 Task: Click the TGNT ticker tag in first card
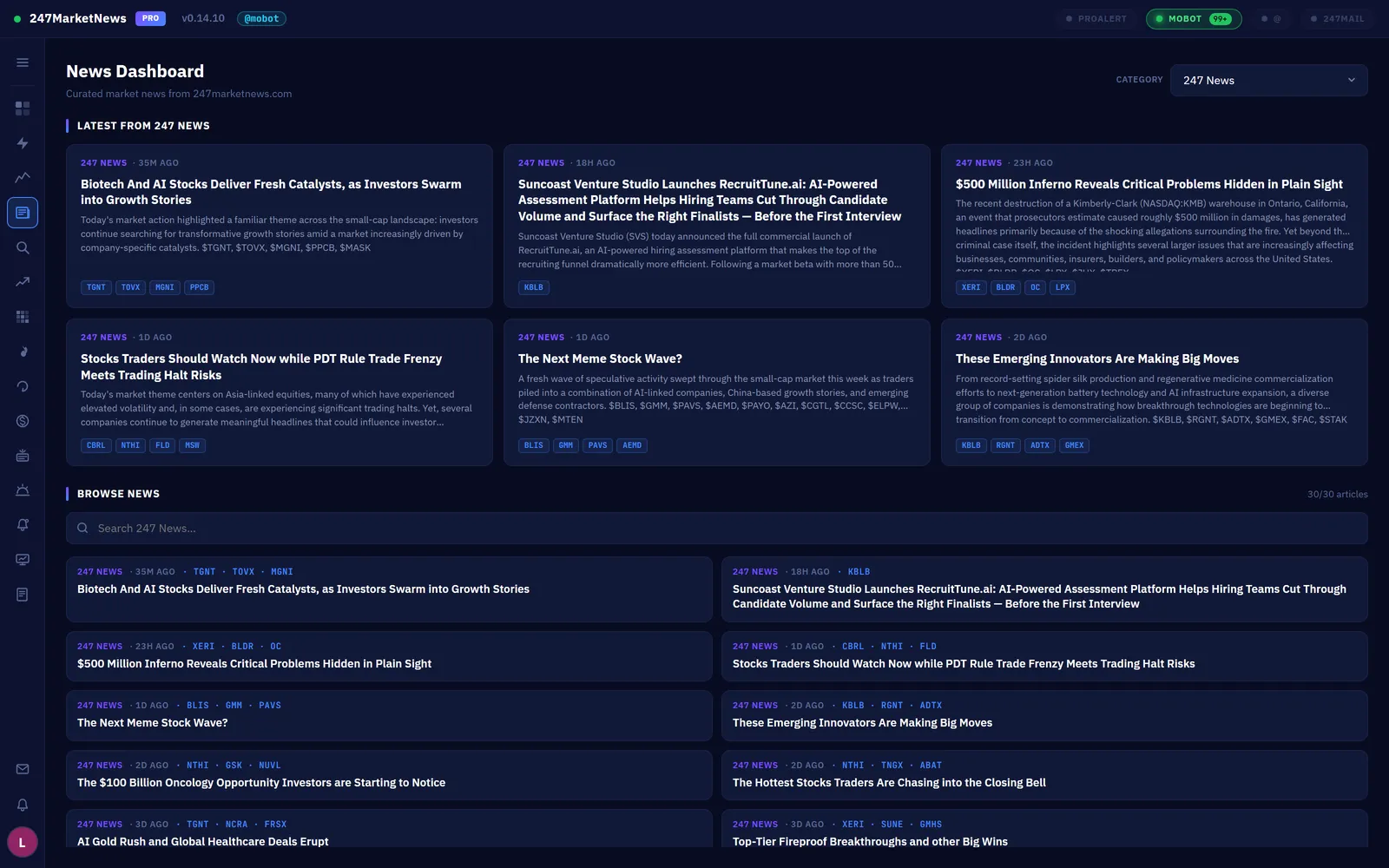point(96,287)
